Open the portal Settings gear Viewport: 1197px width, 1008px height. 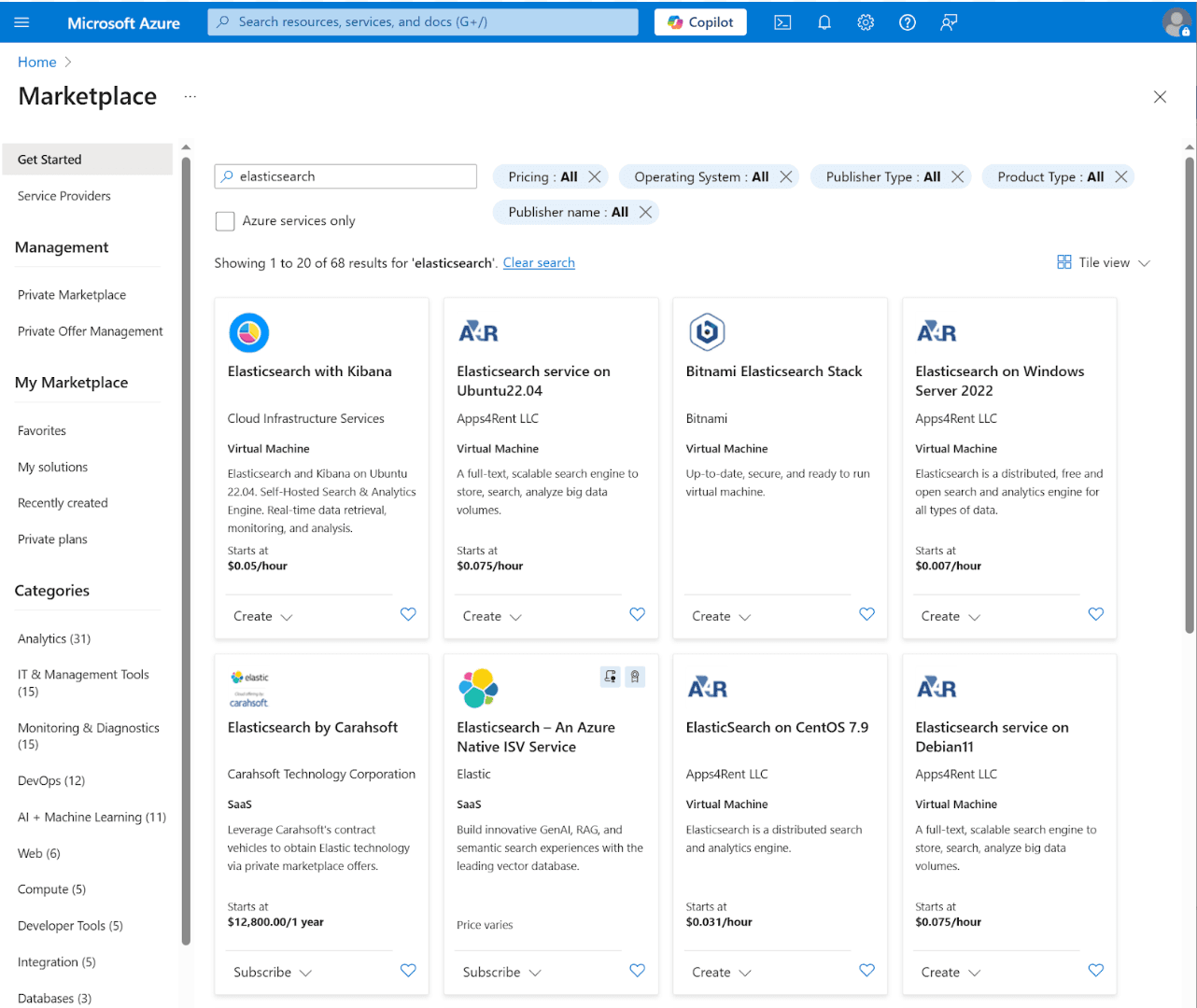click(865, 21)
